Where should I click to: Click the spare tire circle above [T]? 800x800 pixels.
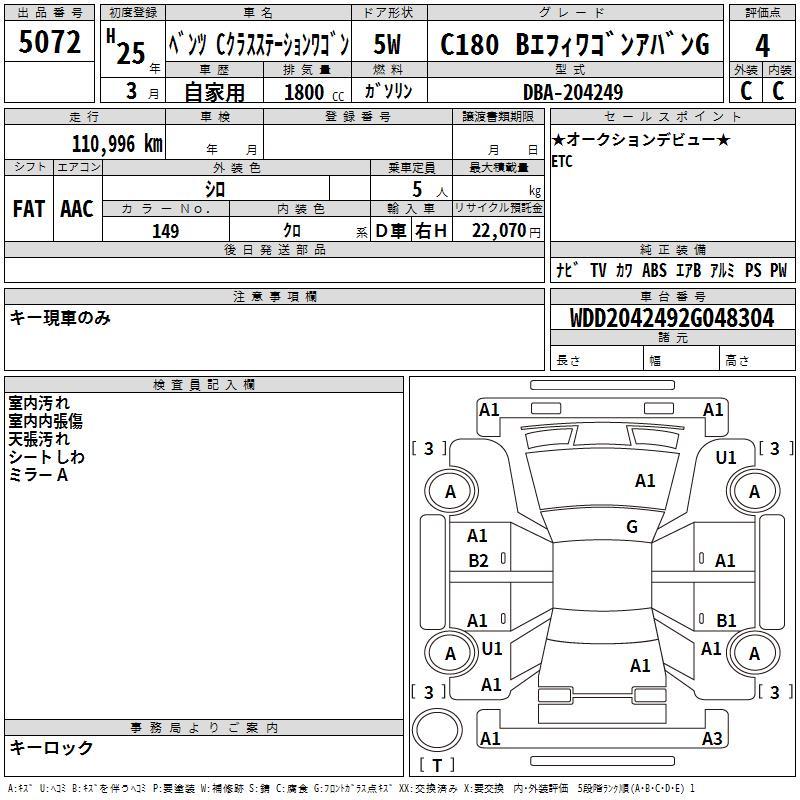coord(437,732)
